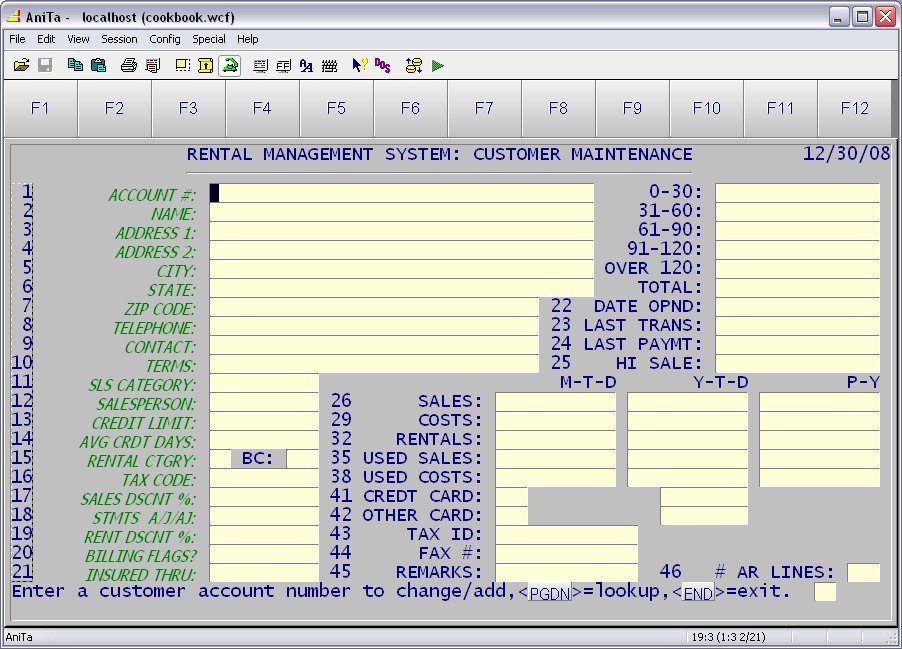Click the F9 function key button

pos(632,108)
